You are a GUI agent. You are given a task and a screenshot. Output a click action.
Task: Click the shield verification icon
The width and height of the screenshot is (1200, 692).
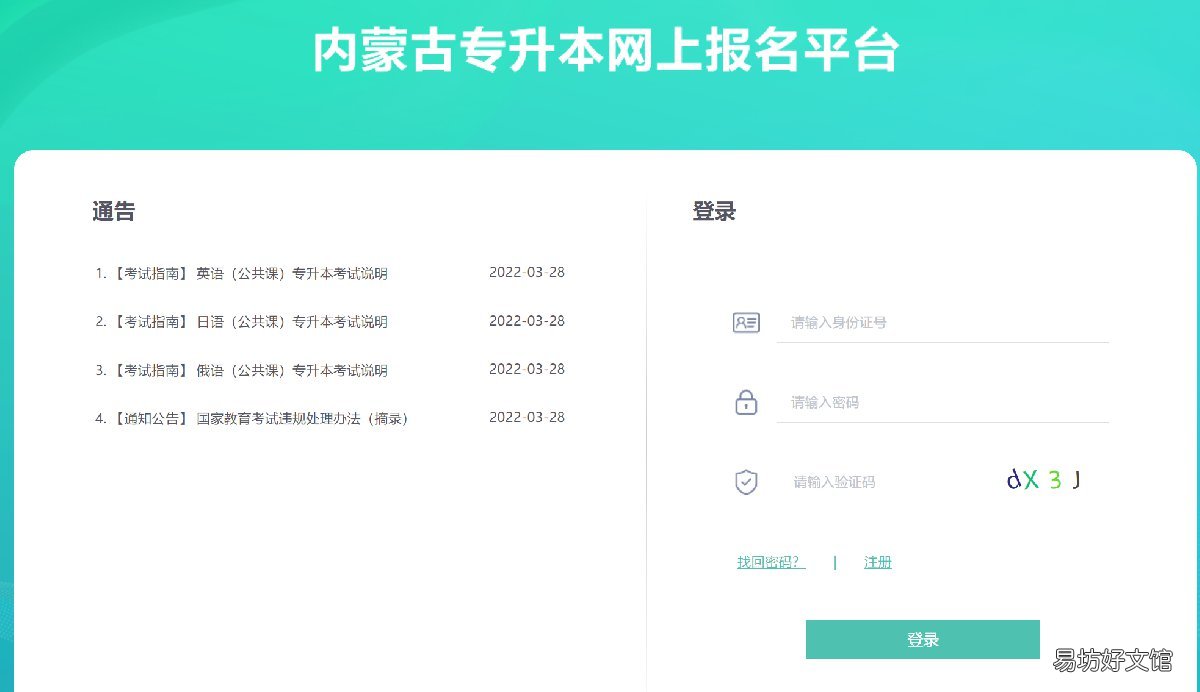(x=746, y=482)
